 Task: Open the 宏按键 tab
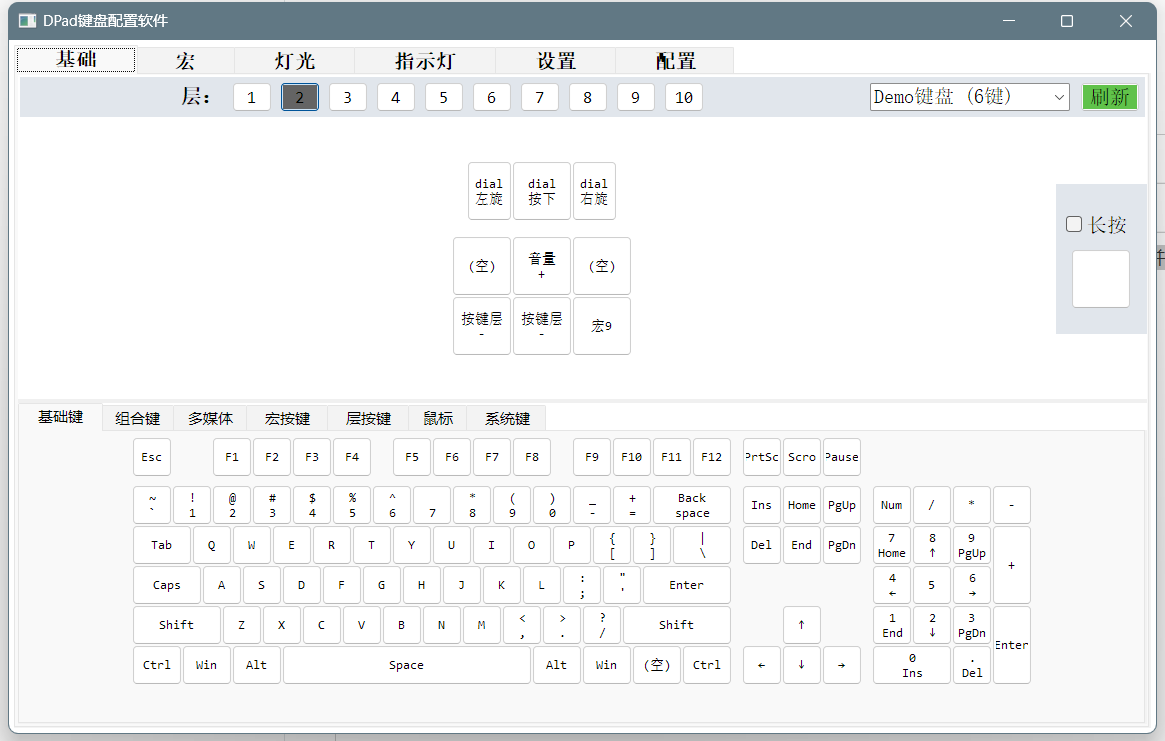point(287,418)
